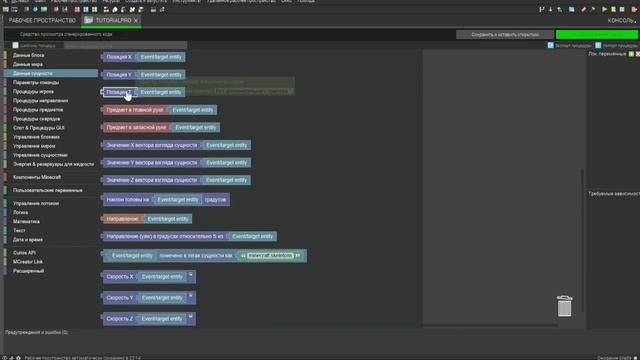Select the Управление миром category

pos(34,146)
